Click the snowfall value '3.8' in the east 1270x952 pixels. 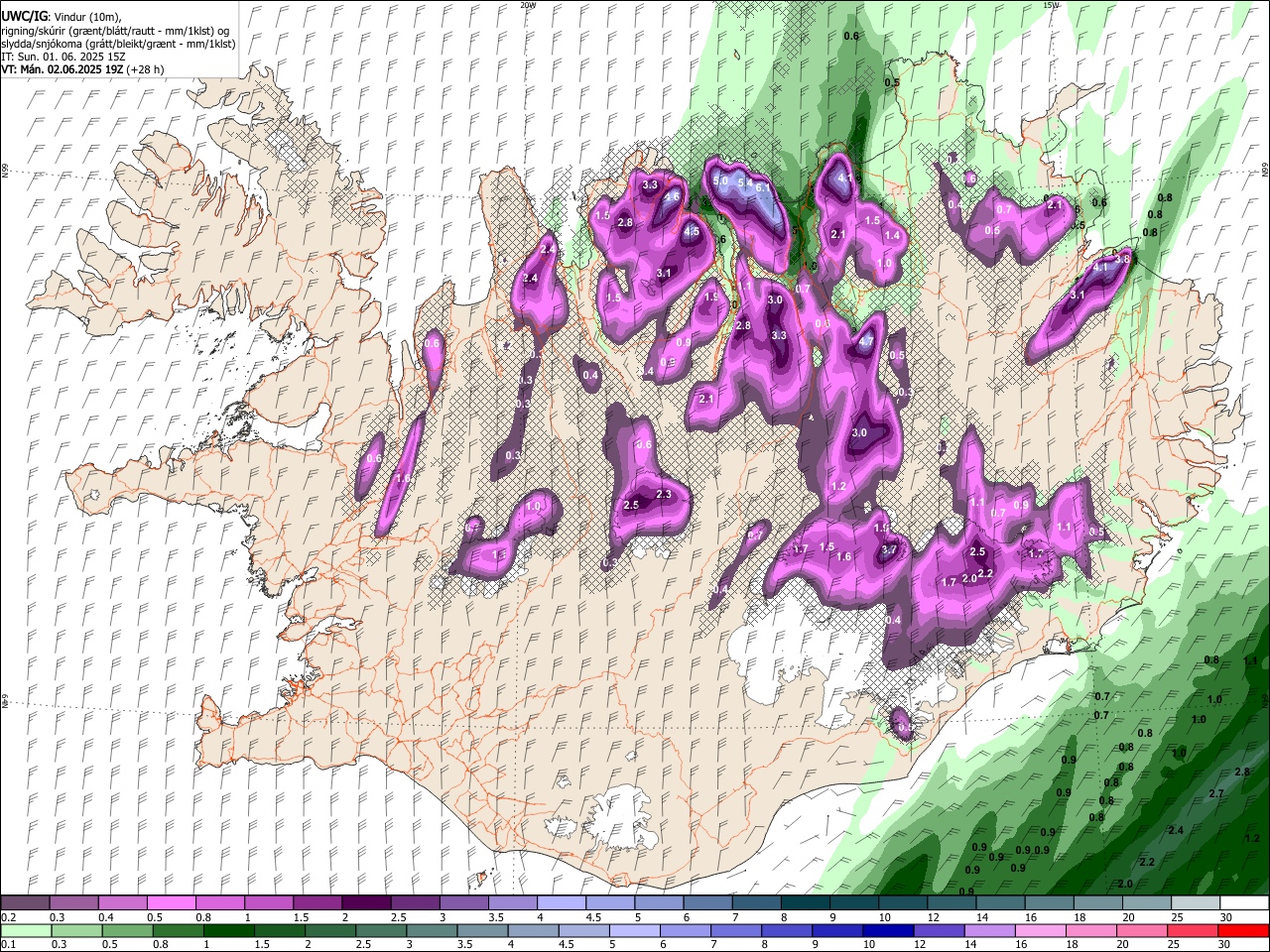pos(1123,259)
